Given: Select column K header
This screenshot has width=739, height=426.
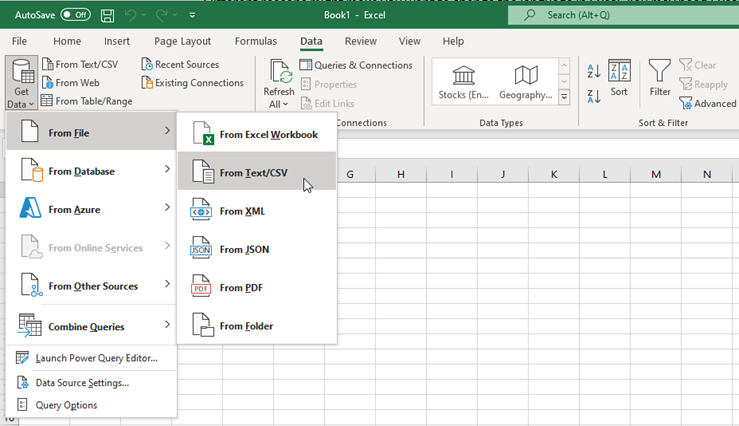Looking at the screenshot, I should (x=554, y=174).
